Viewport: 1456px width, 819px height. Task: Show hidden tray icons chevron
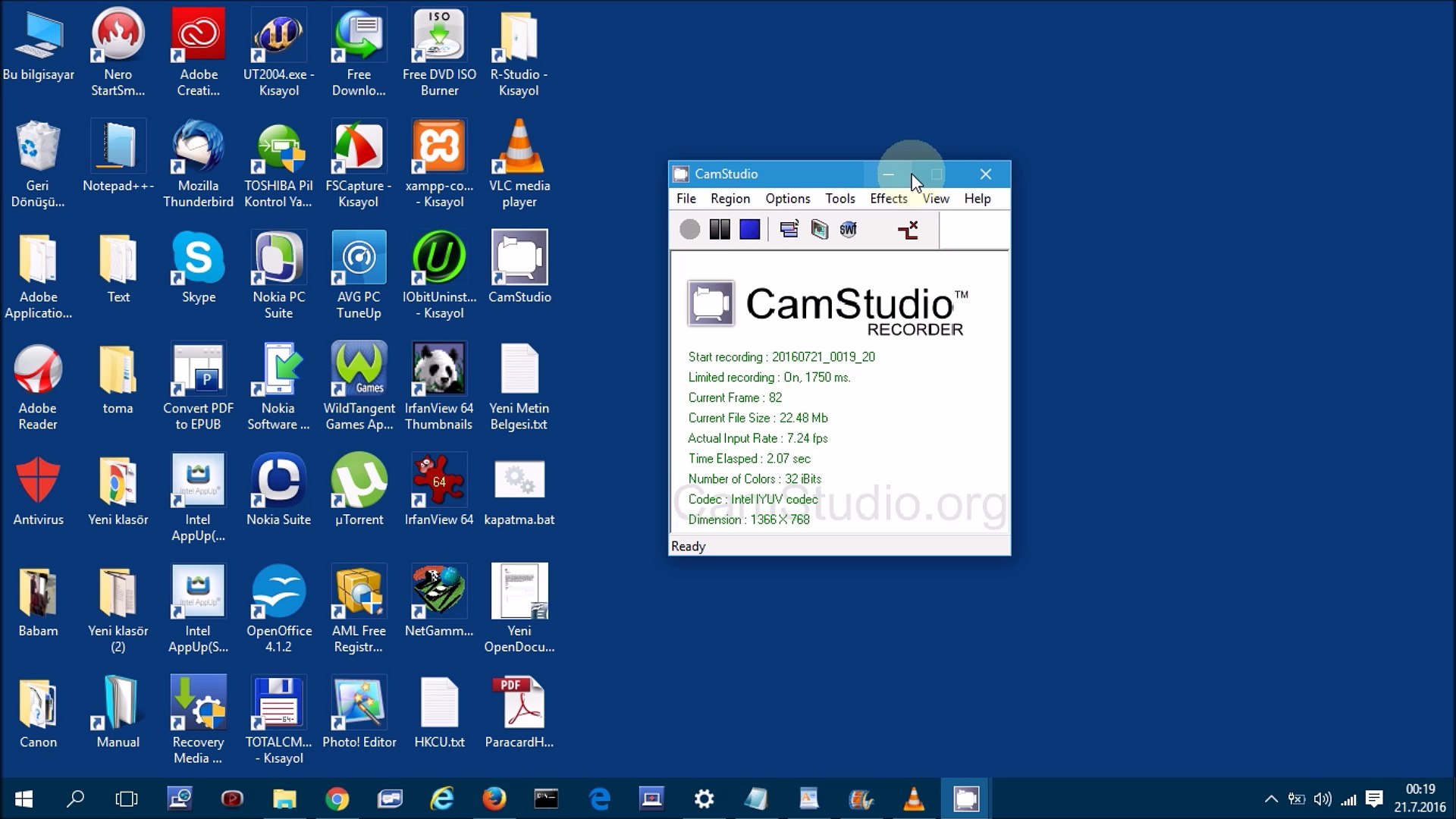(1271, 799)
